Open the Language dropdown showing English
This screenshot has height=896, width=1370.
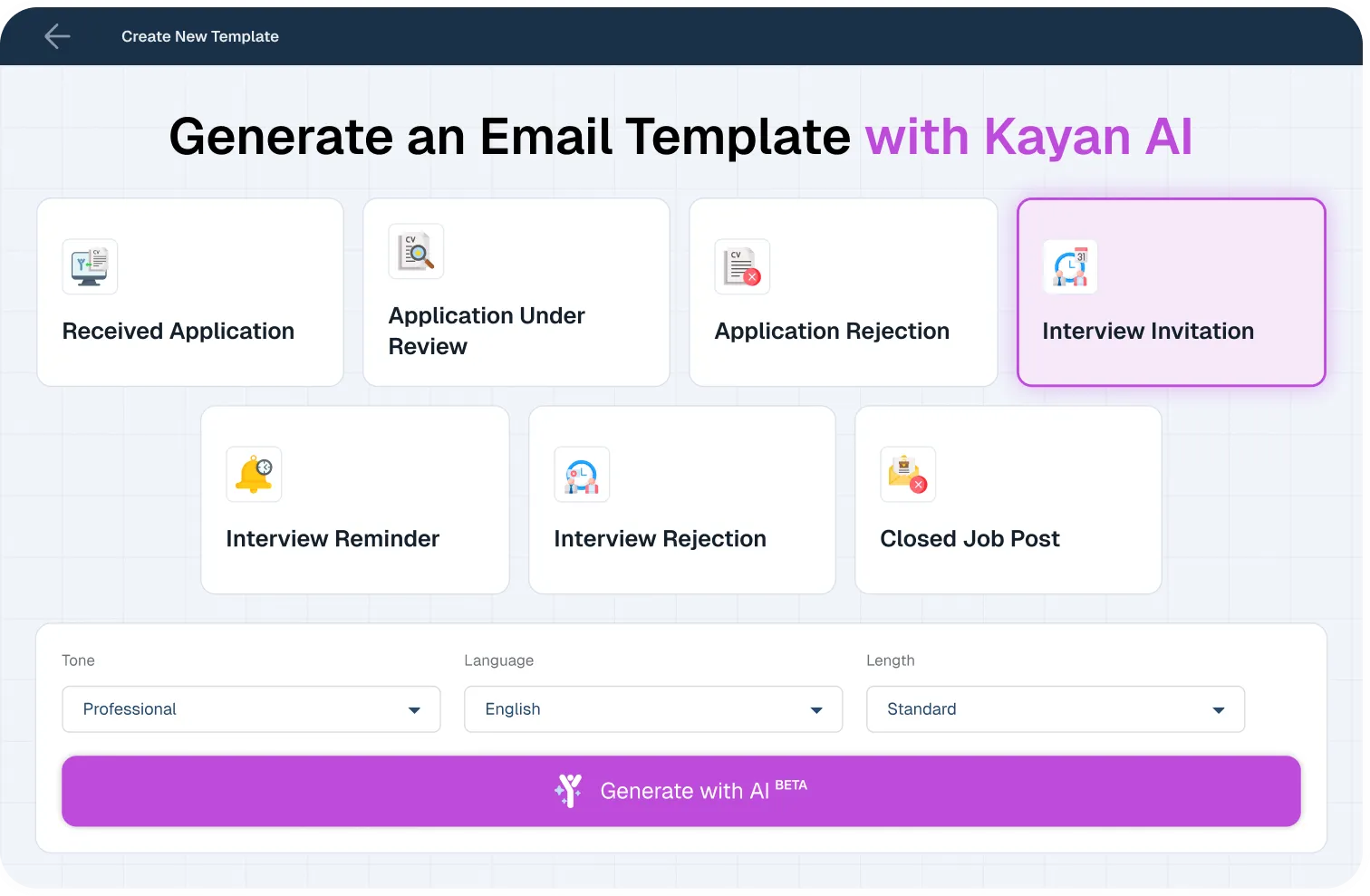pyautogui.click(x=653, y=709)
